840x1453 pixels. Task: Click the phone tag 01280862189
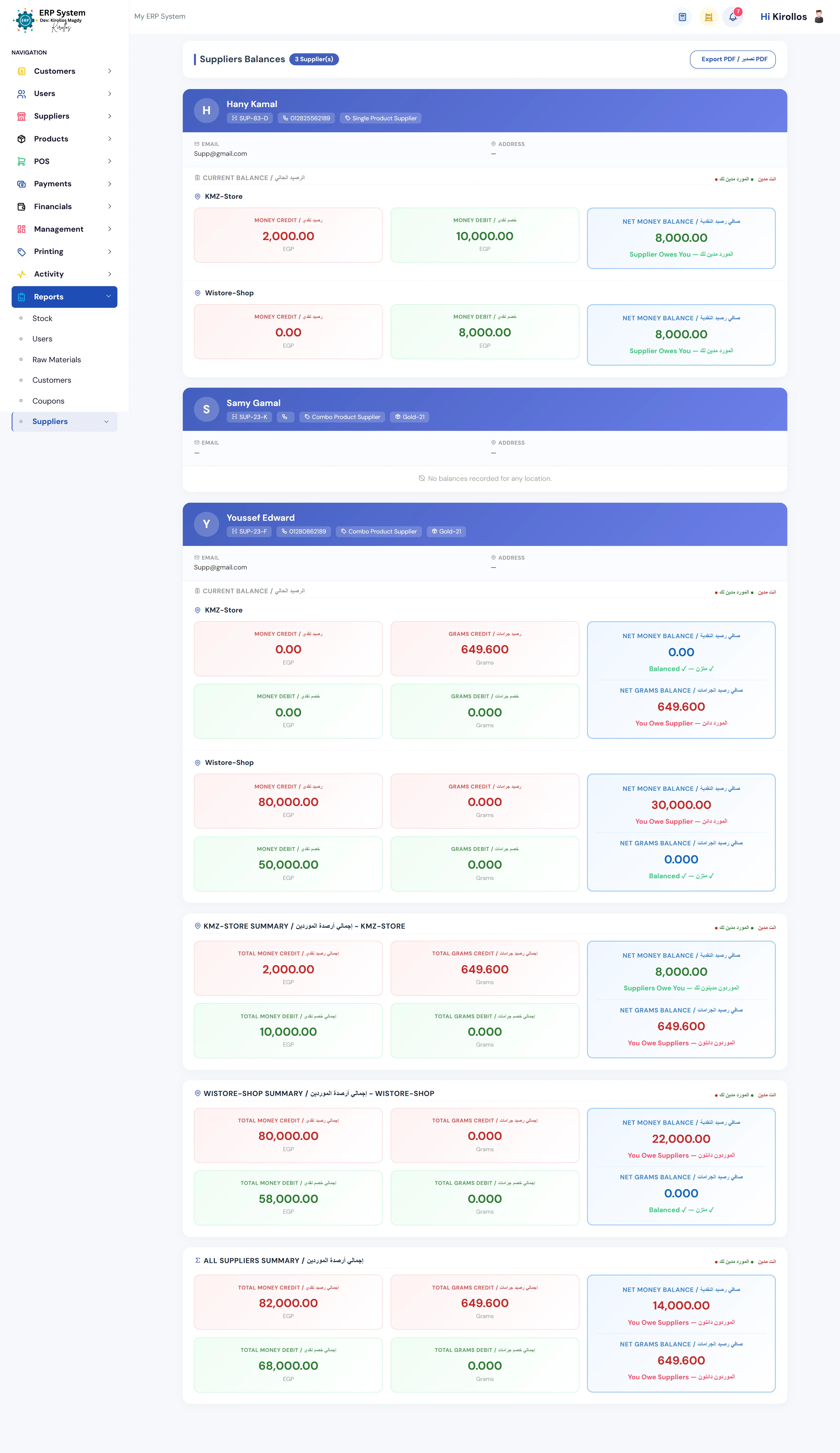point(304,532)
